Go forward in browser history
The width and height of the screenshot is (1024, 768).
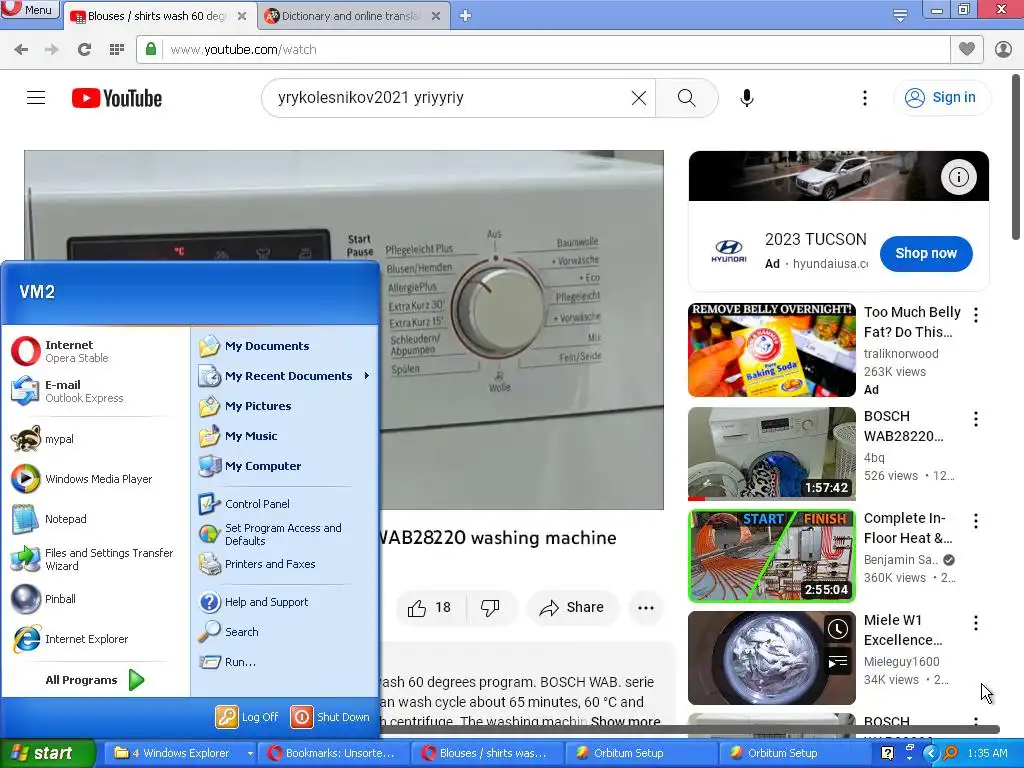(52, 50)
